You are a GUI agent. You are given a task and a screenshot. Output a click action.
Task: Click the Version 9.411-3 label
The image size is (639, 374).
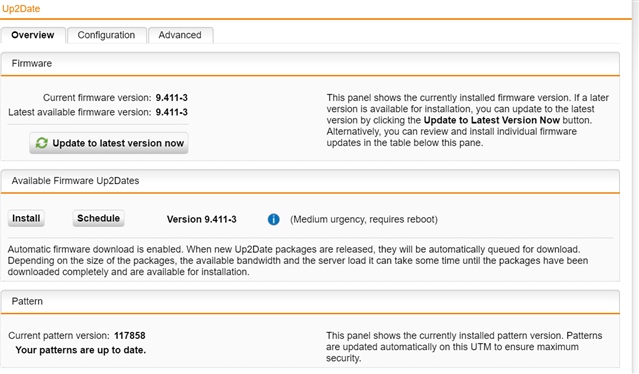[x=202, y=220]
